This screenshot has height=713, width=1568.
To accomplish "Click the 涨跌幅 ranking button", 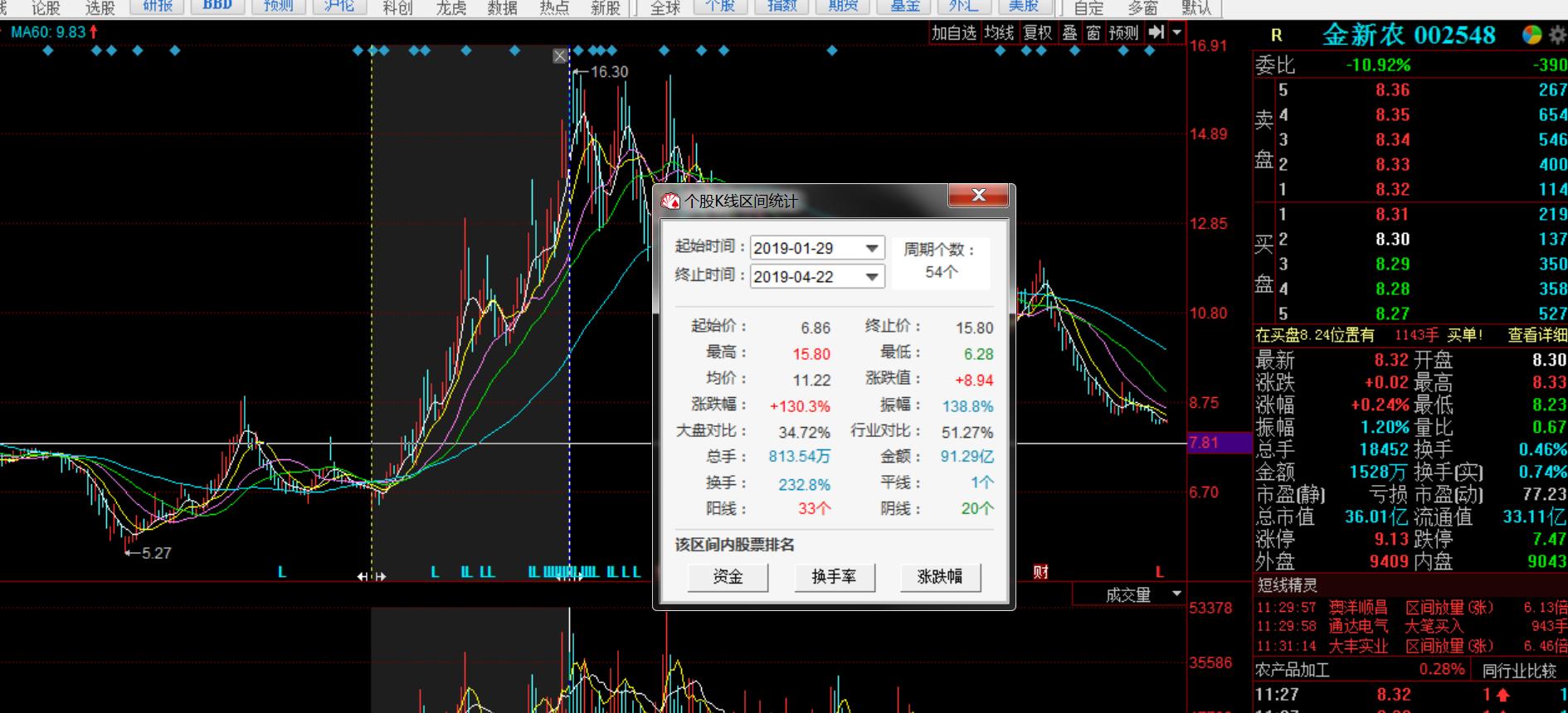I will [x=940, y=576].
